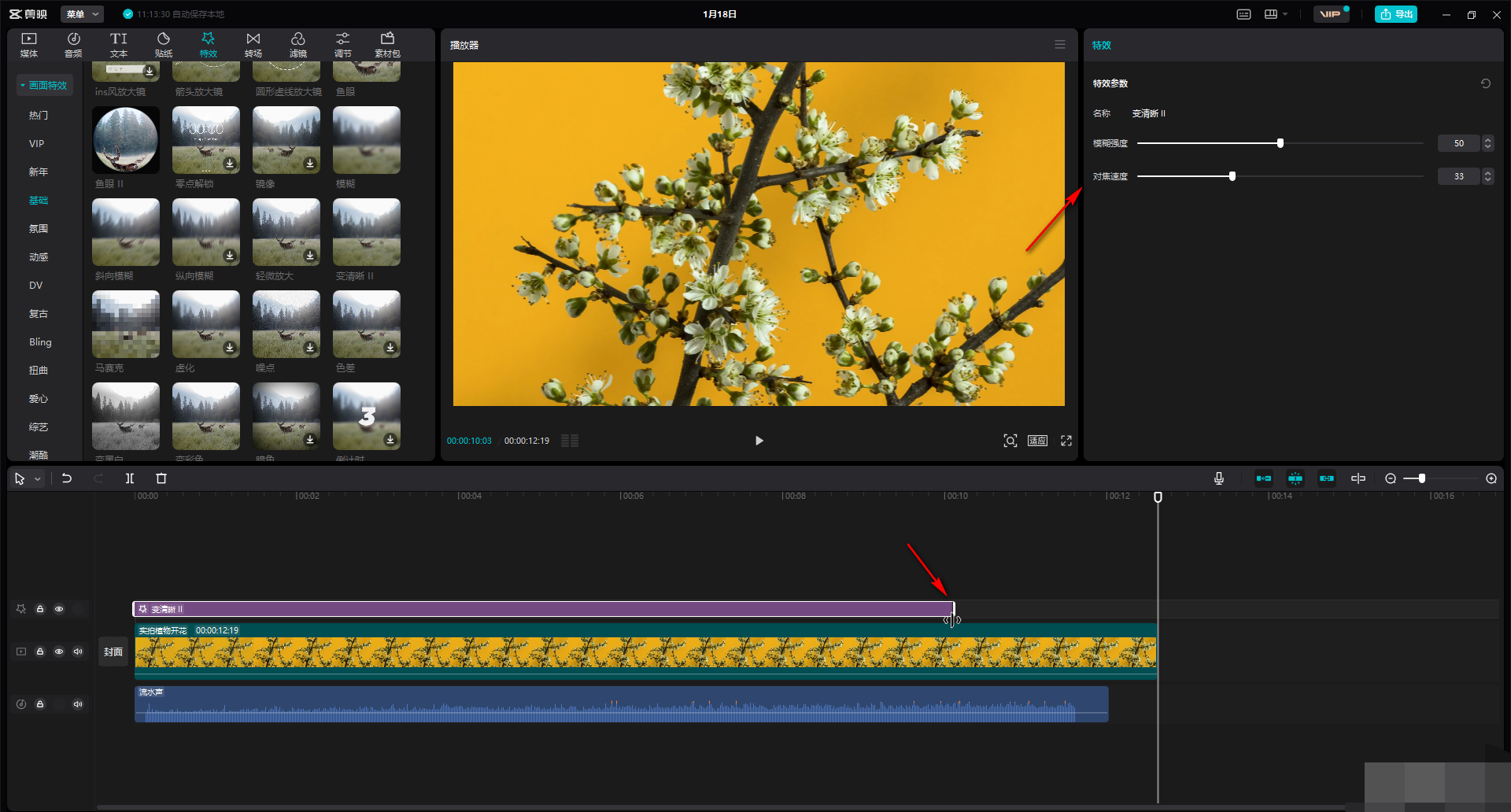Reset effect parameters in 特效参数 panel
This screenshot has width=1511, height=812.
(x=1486, y=83)
